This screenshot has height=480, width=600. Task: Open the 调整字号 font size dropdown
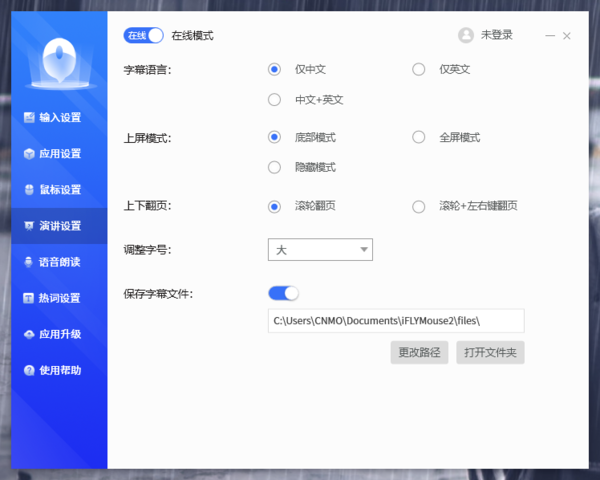coord(320,250)
